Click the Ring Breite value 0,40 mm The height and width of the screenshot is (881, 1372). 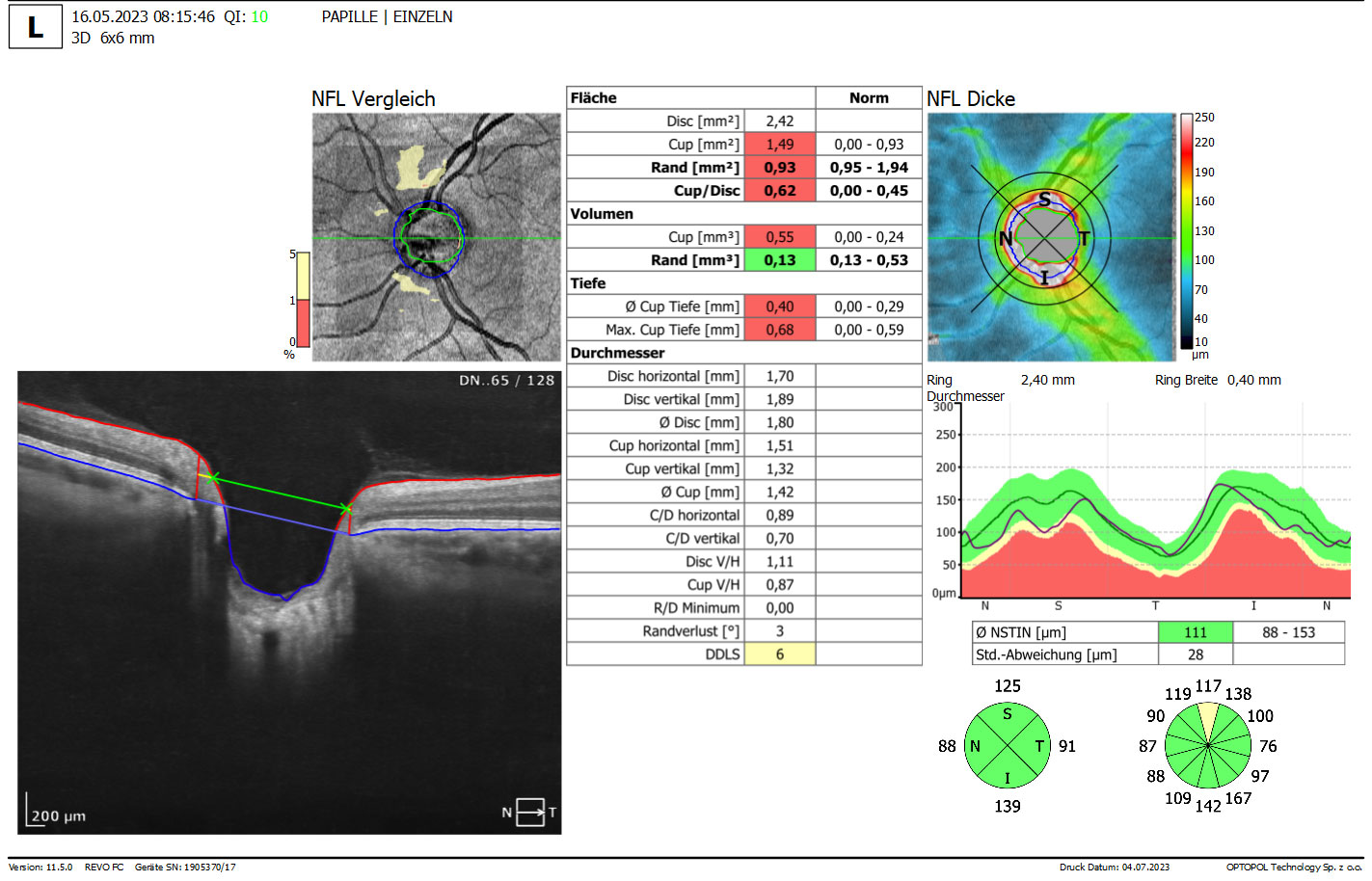click(1254, 380)
